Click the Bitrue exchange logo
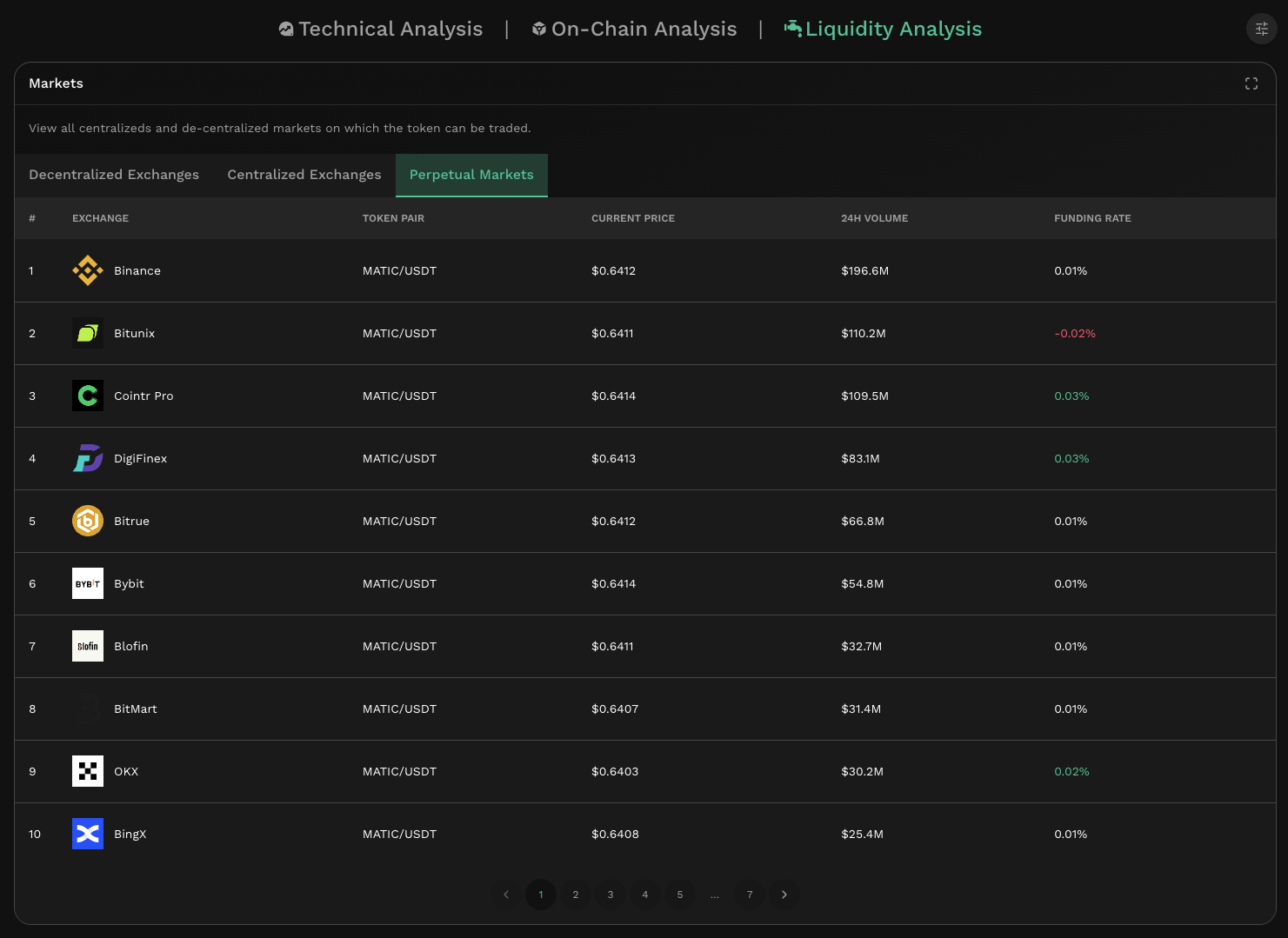The height and width of the screenshot is (938, 1288). click(87, 521)
